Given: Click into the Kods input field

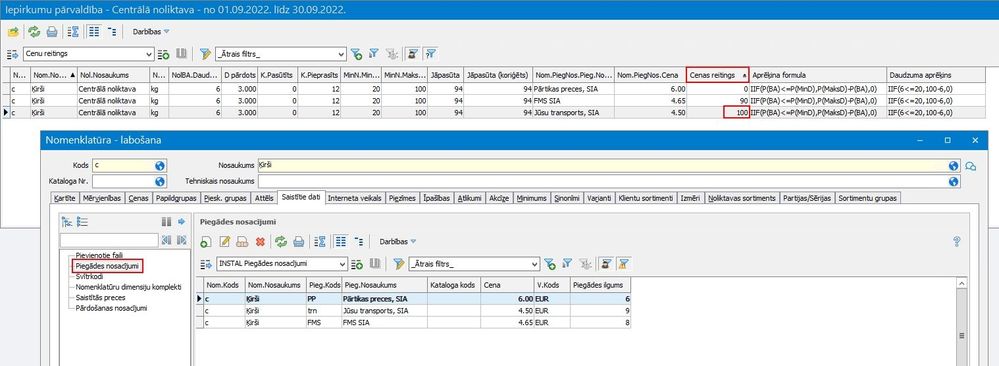Looking at the screenshot, I should point(123,166).
